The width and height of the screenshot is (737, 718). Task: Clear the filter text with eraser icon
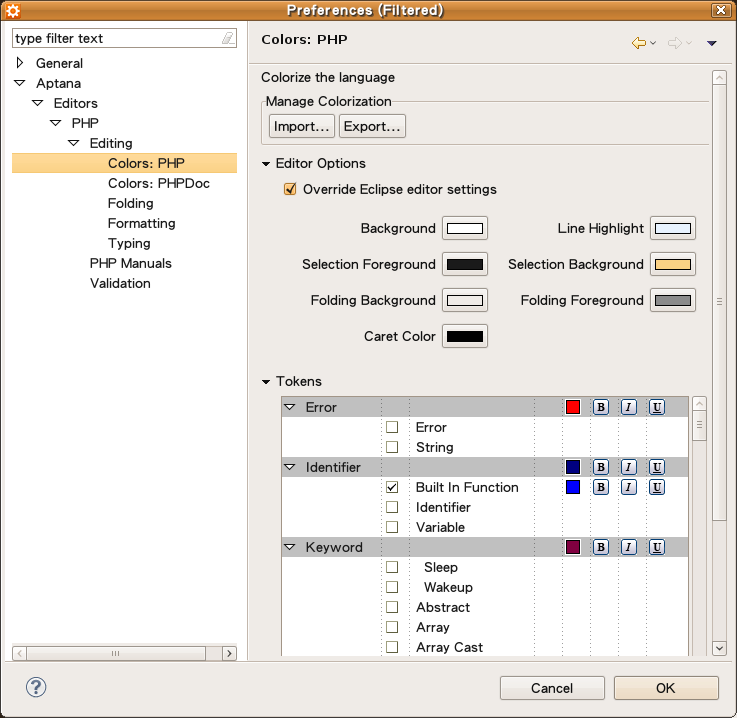click(227, 38)
